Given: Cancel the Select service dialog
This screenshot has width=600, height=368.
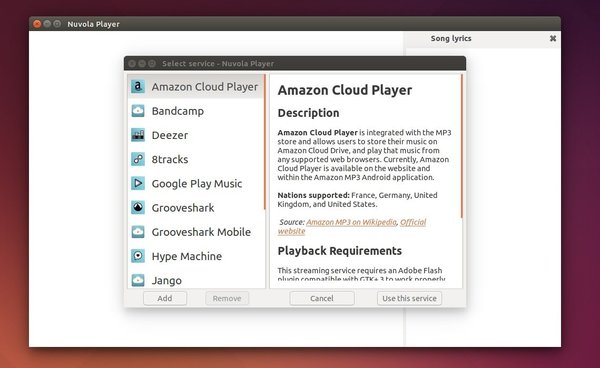Looking at the screenshot, I should coord(322,298).
